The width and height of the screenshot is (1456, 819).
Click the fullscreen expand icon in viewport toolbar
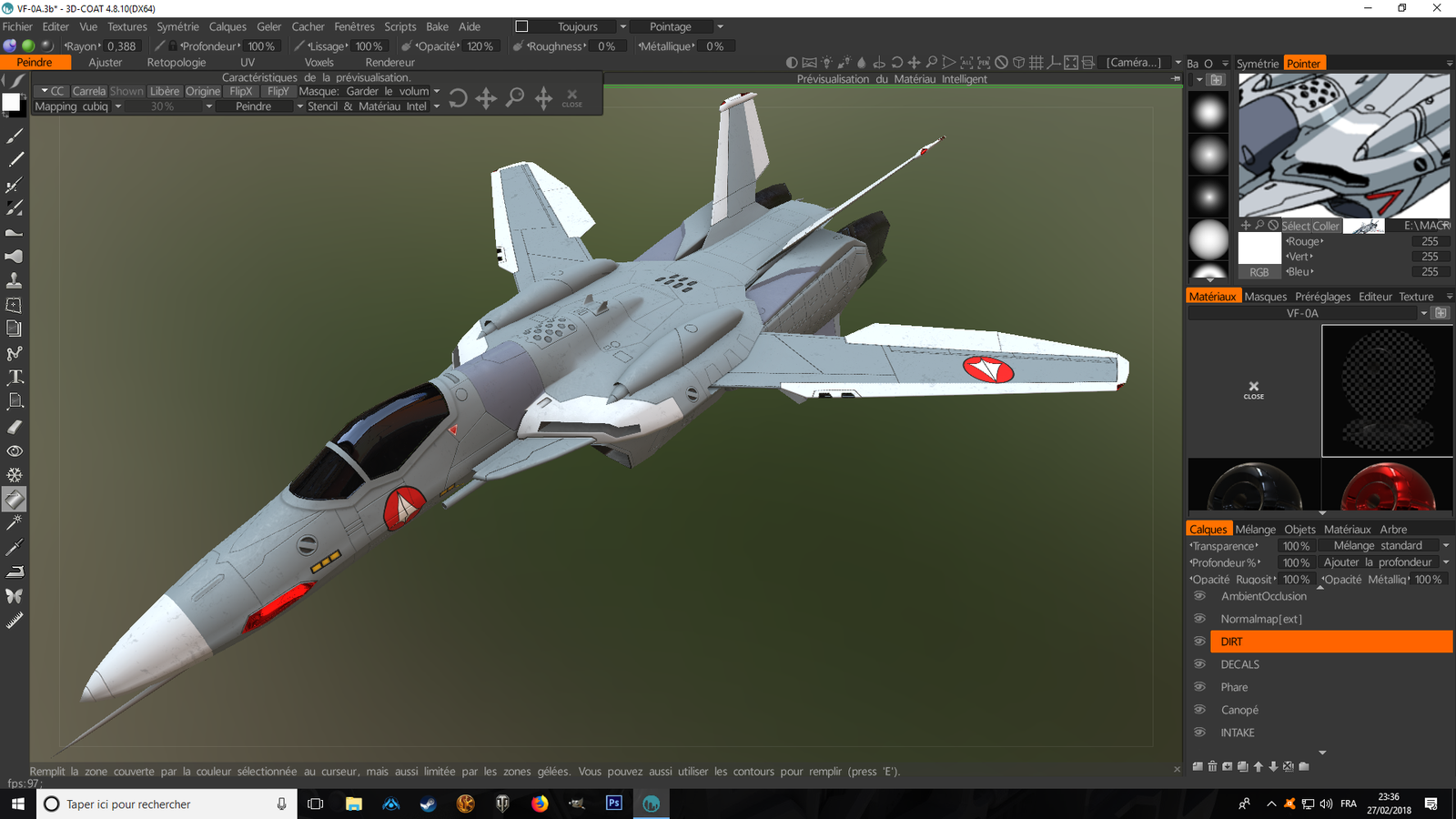(1071, 63)
